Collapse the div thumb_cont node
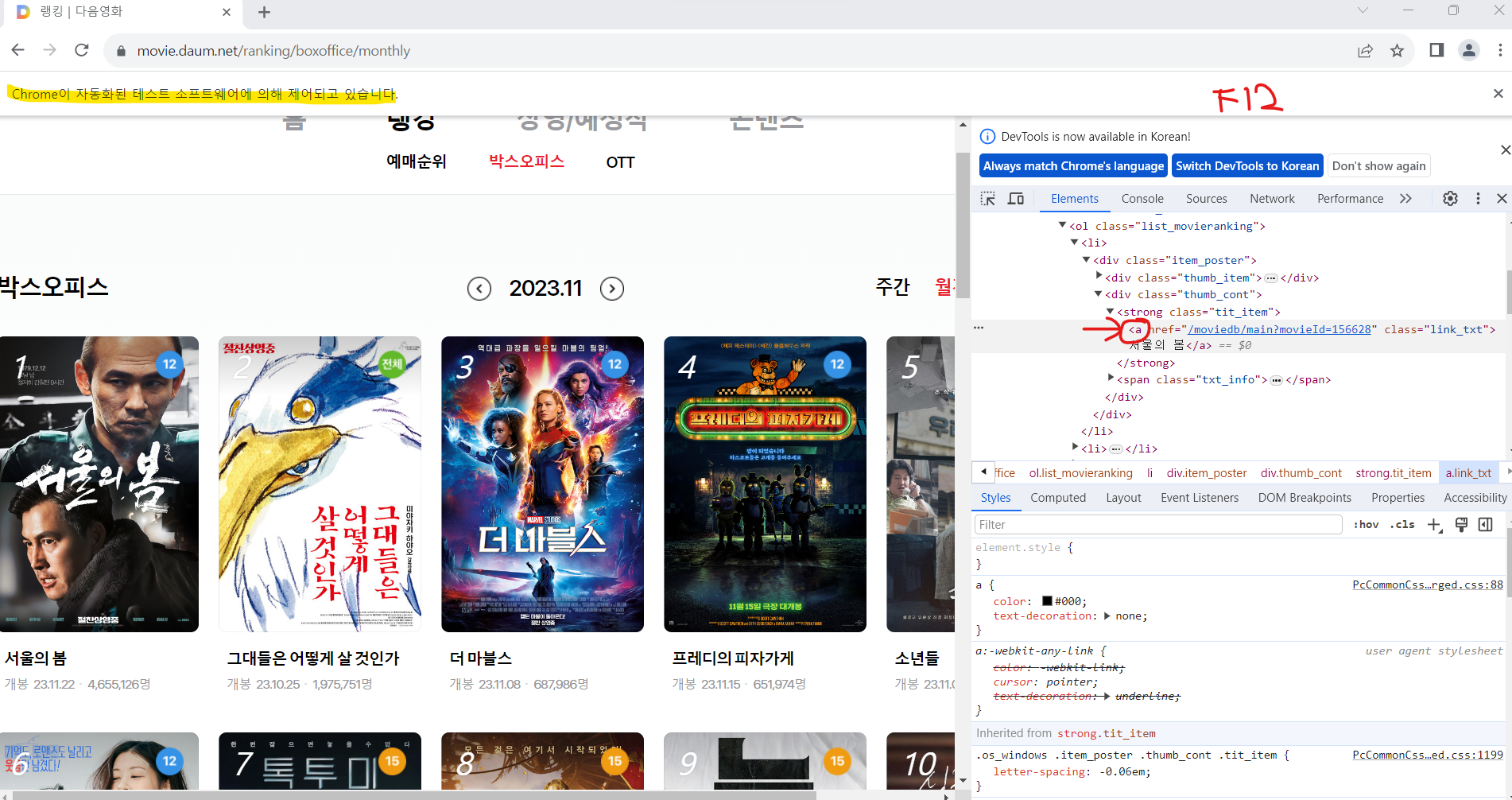This screenshot has height=800, width=1512. click(1098, 293)
